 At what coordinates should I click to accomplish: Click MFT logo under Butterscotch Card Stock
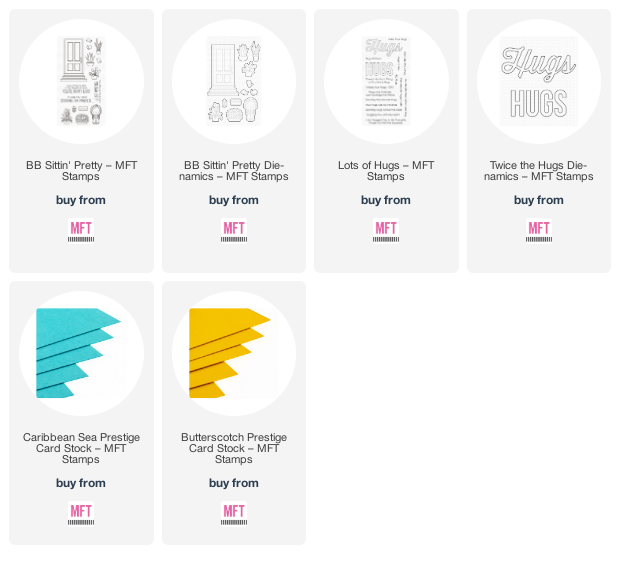234,514
